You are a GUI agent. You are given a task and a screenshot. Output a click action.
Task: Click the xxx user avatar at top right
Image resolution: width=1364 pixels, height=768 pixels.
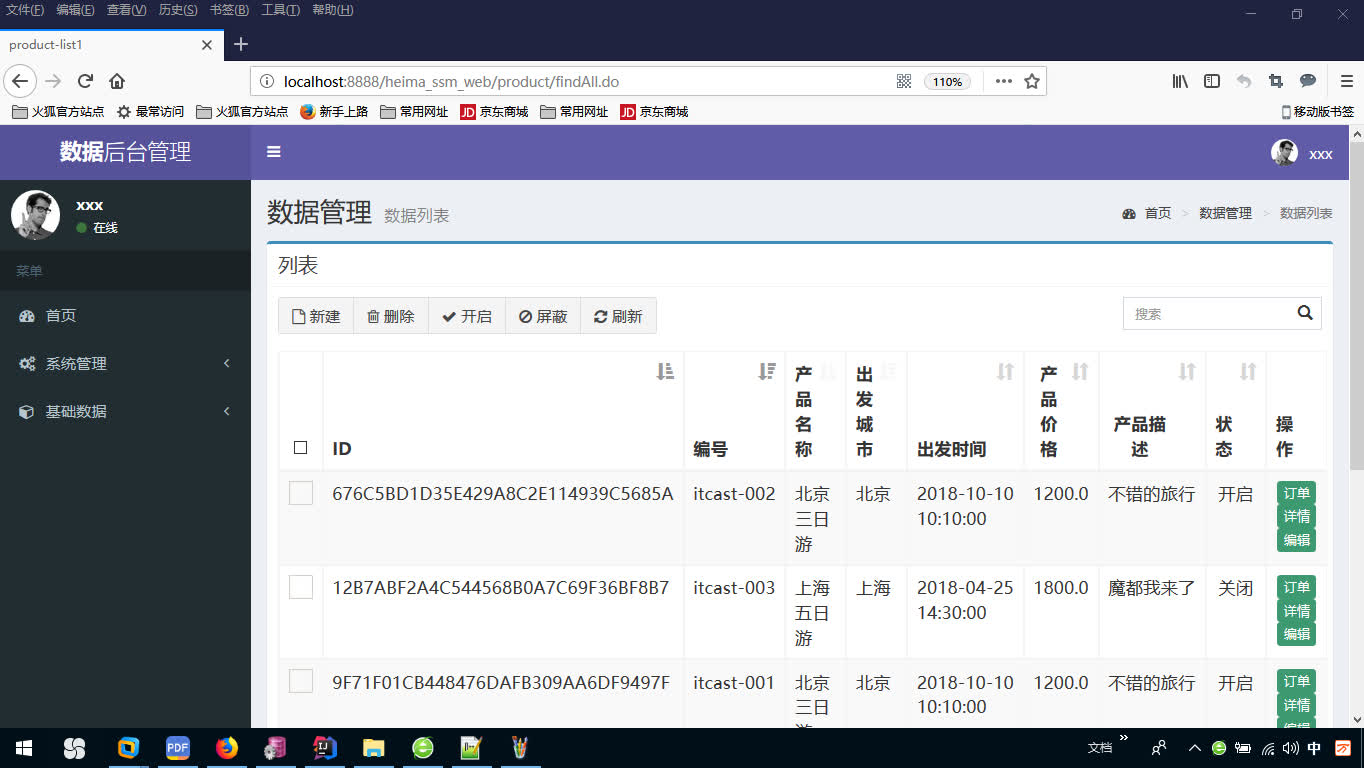[x=1284, y=152]
